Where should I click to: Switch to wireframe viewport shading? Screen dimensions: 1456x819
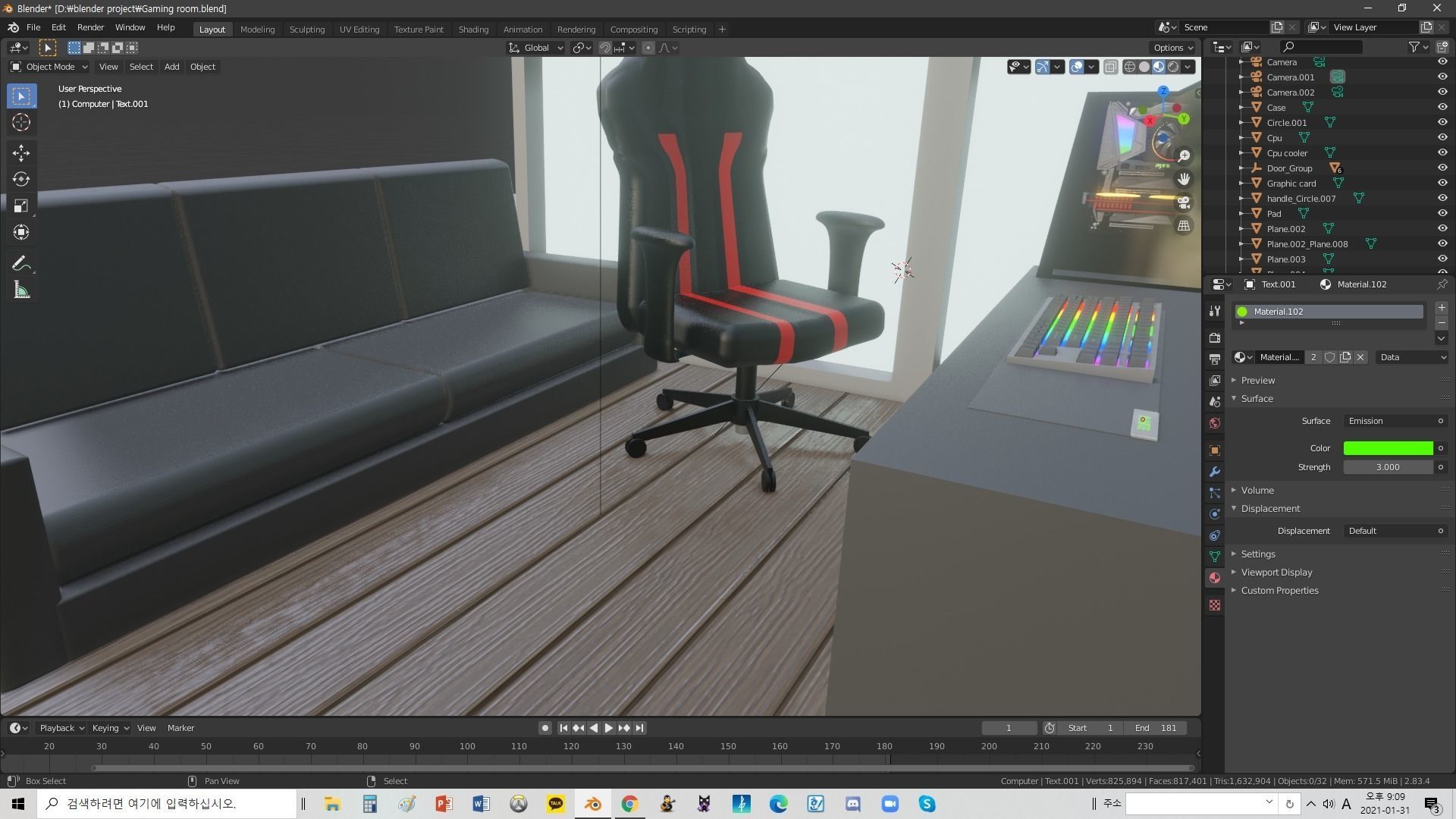click(1130, 67)
